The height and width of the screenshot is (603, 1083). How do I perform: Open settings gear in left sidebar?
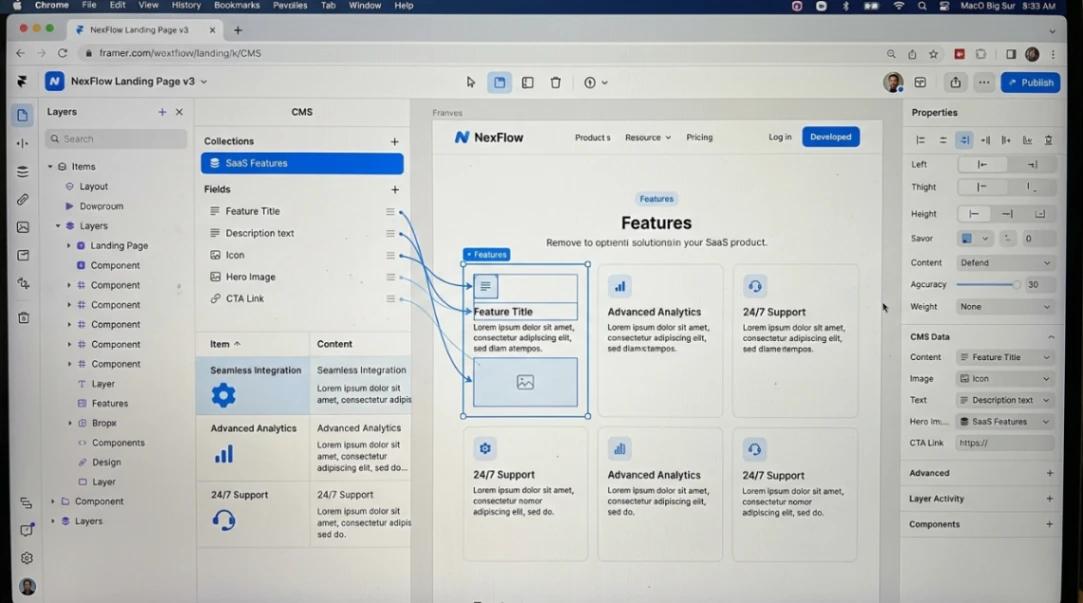pyautogui.click(x=26, y=558)
